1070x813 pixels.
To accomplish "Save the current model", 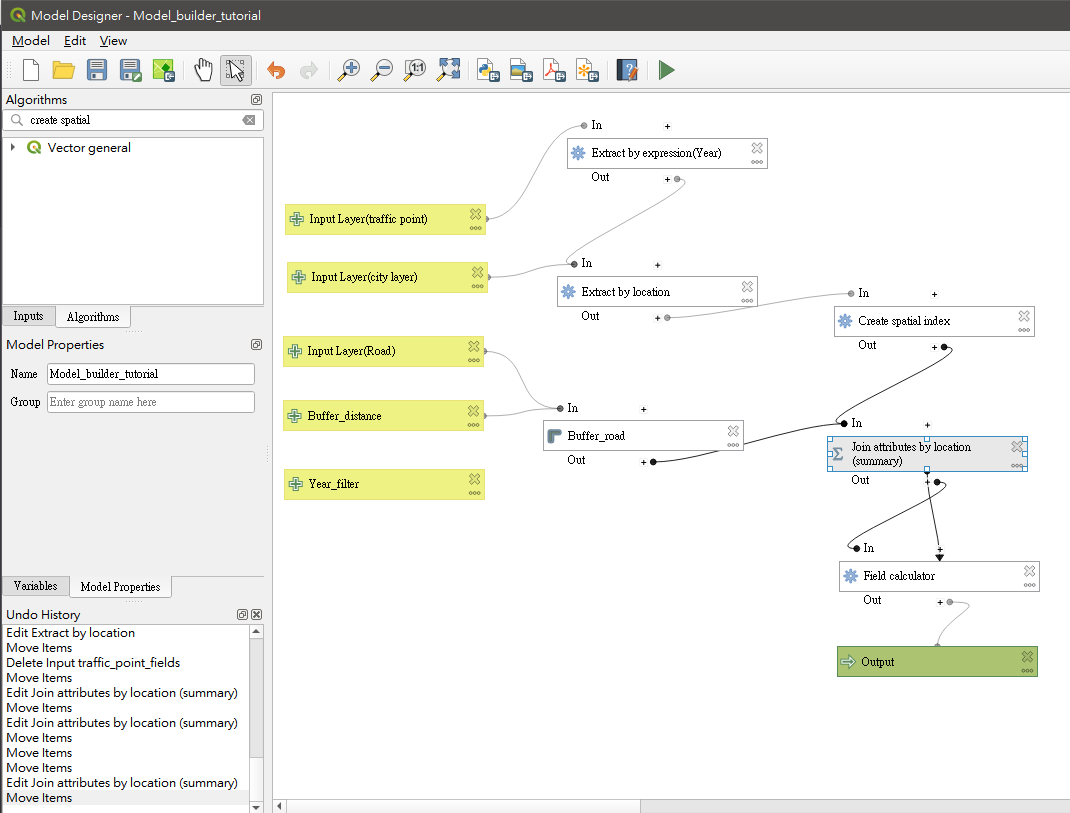I will (97, 70).
